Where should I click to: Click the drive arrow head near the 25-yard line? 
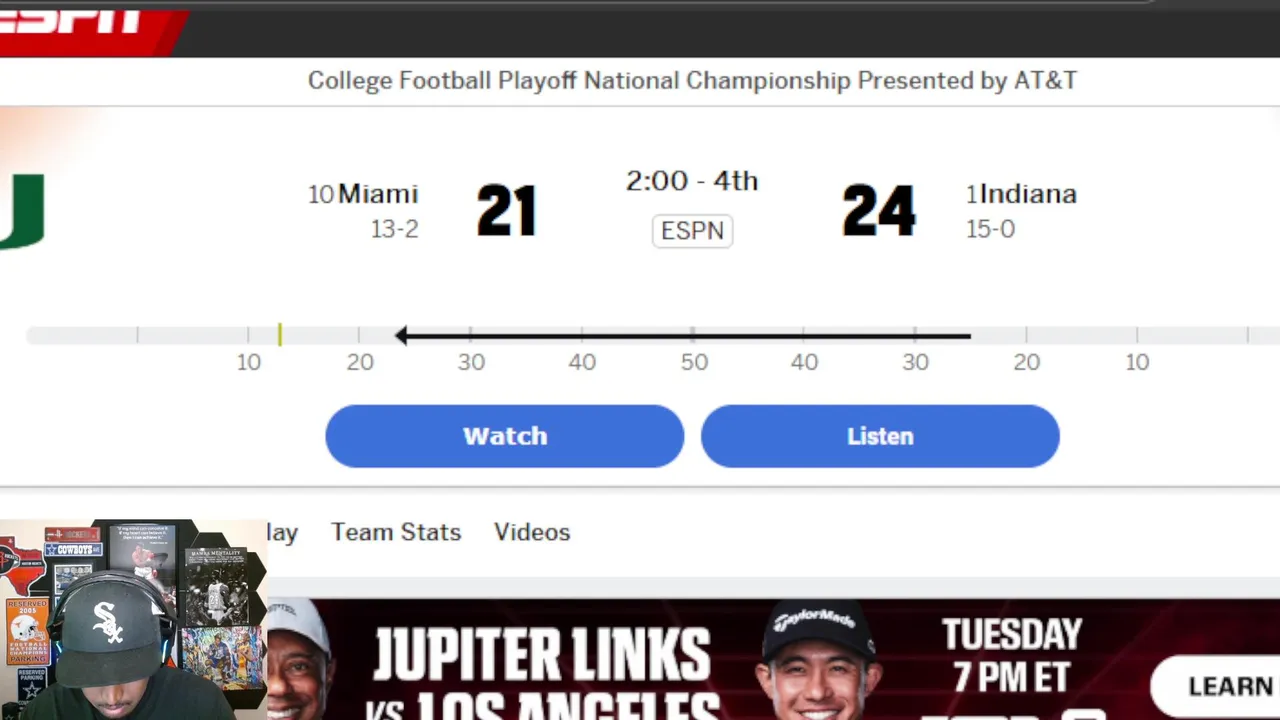401,336
